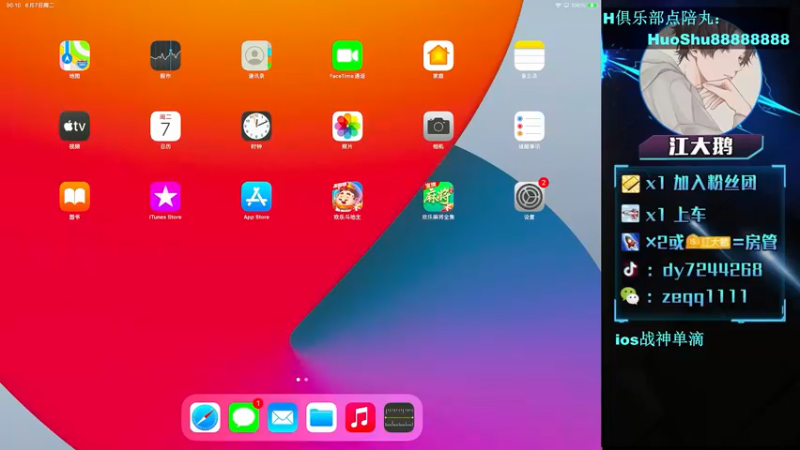Open the Contacts app
The image size is (800, 450).
click(x=256, y=56)
